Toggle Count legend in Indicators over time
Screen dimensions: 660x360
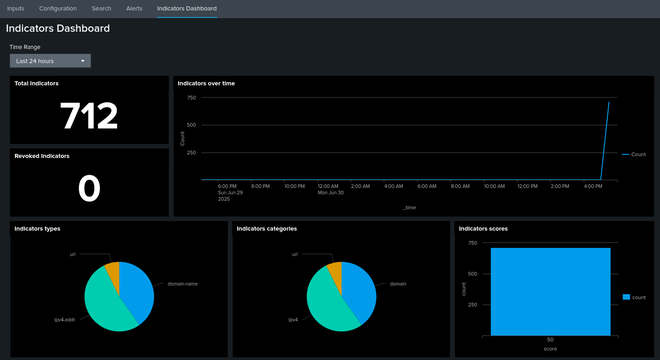(634, 155)
